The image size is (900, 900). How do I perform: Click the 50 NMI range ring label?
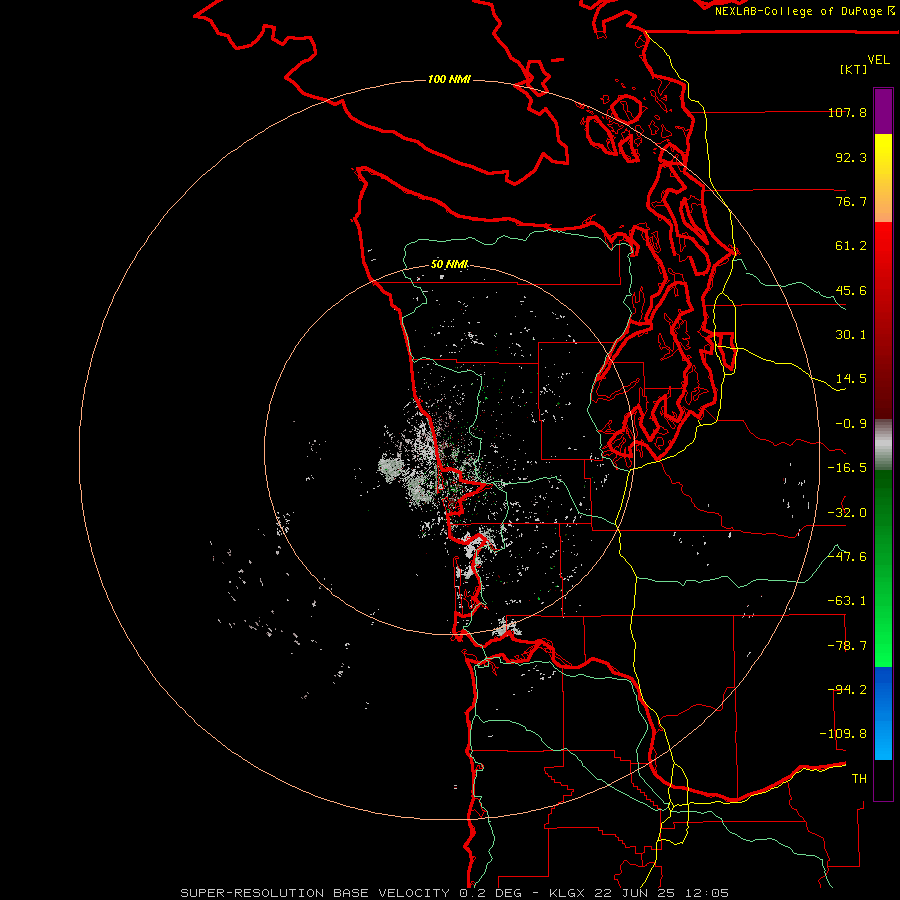pyautogui.click(x=449, y=265)
